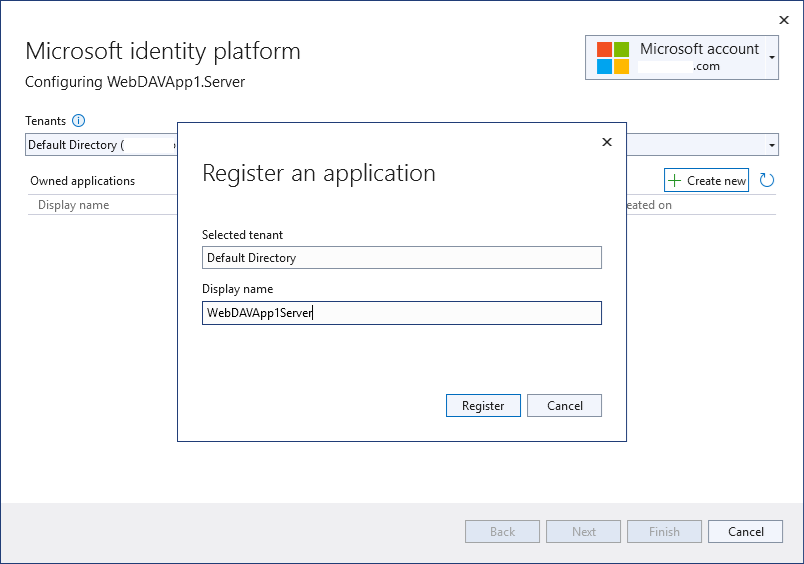The height and width of the screenshot is (564, 804).
Task: Close the Microsoft identity platform window
Action: pyautogui.click(x=784, y=20)
